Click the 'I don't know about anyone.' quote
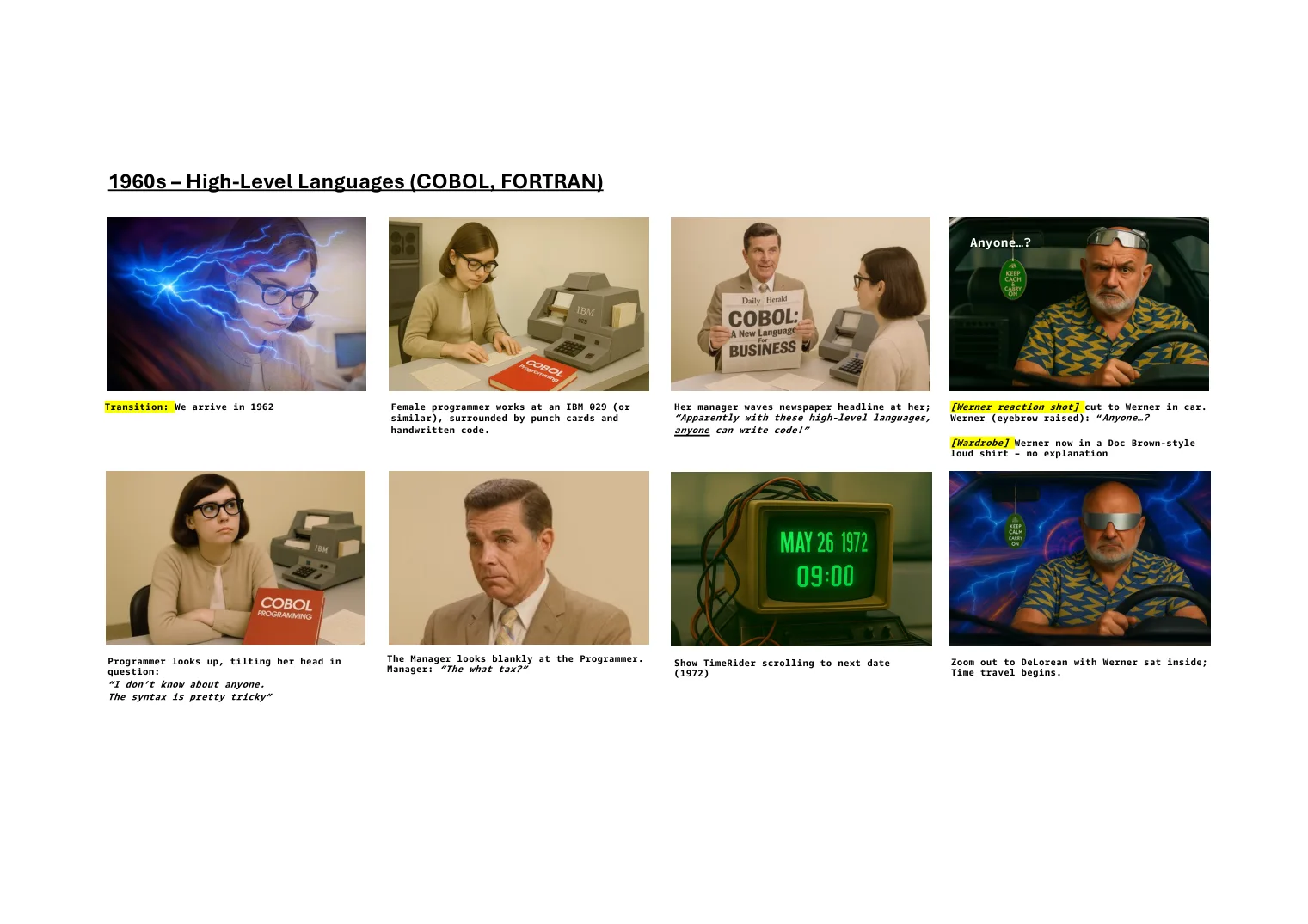This screenshot has width=1308, height=924. point(187,685)
